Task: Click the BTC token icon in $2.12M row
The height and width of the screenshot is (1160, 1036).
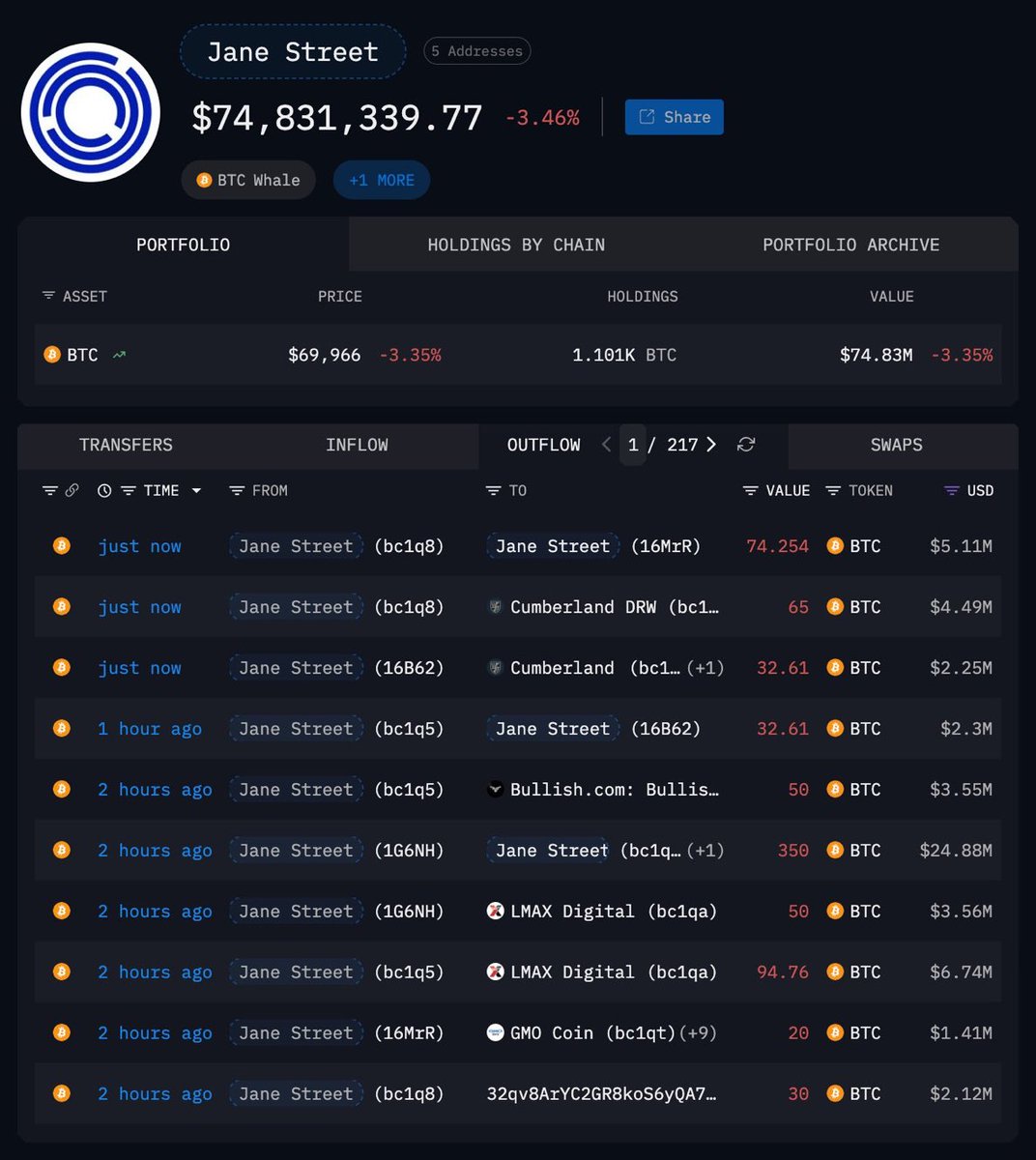Action: click(x=835, y=1094)
